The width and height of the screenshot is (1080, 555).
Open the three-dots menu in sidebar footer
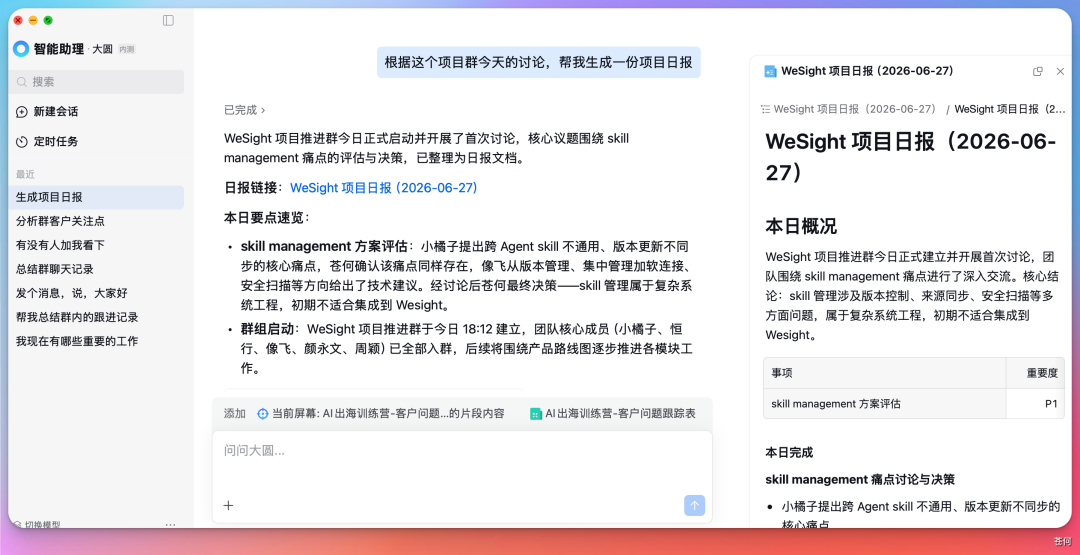pyautogui.click(x=171, y=525)
